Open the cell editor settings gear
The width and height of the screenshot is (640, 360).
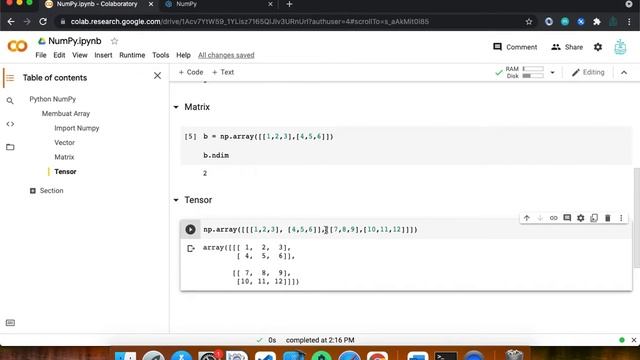580,218
